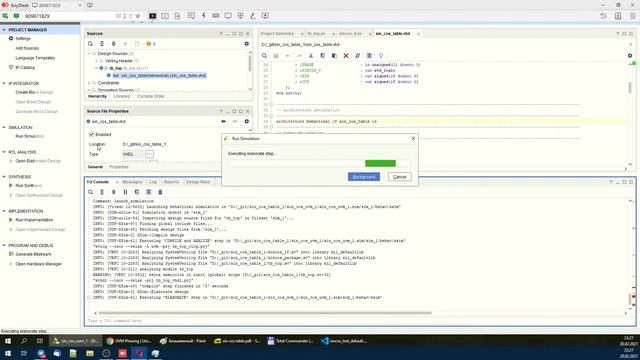640x360 pixels.
Task: Search in the Sources panel
Action: (90, 44)
